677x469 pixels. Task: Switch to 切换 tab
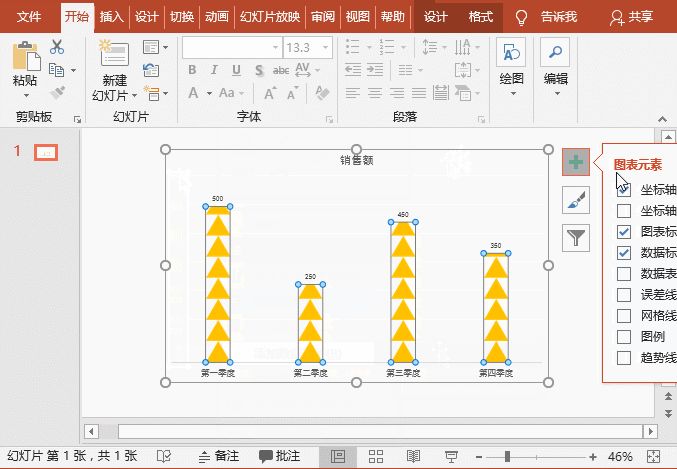182,17
